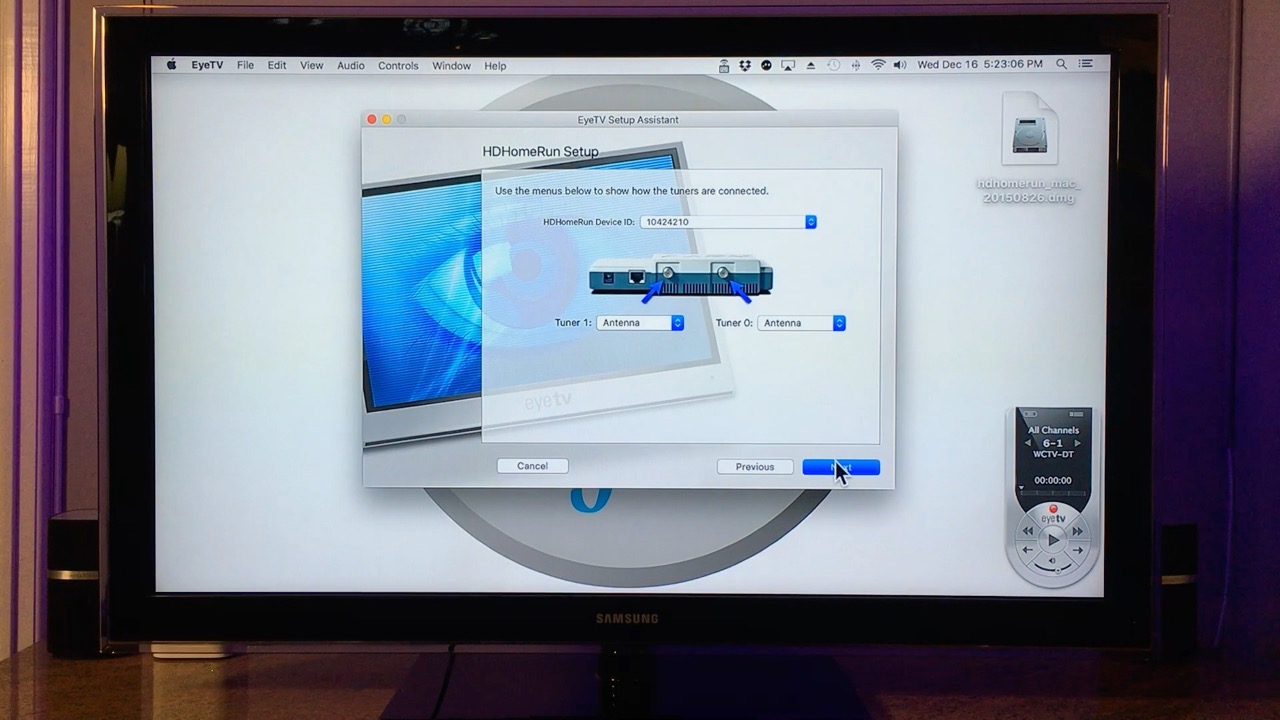Open the File menu

[245, 65]
